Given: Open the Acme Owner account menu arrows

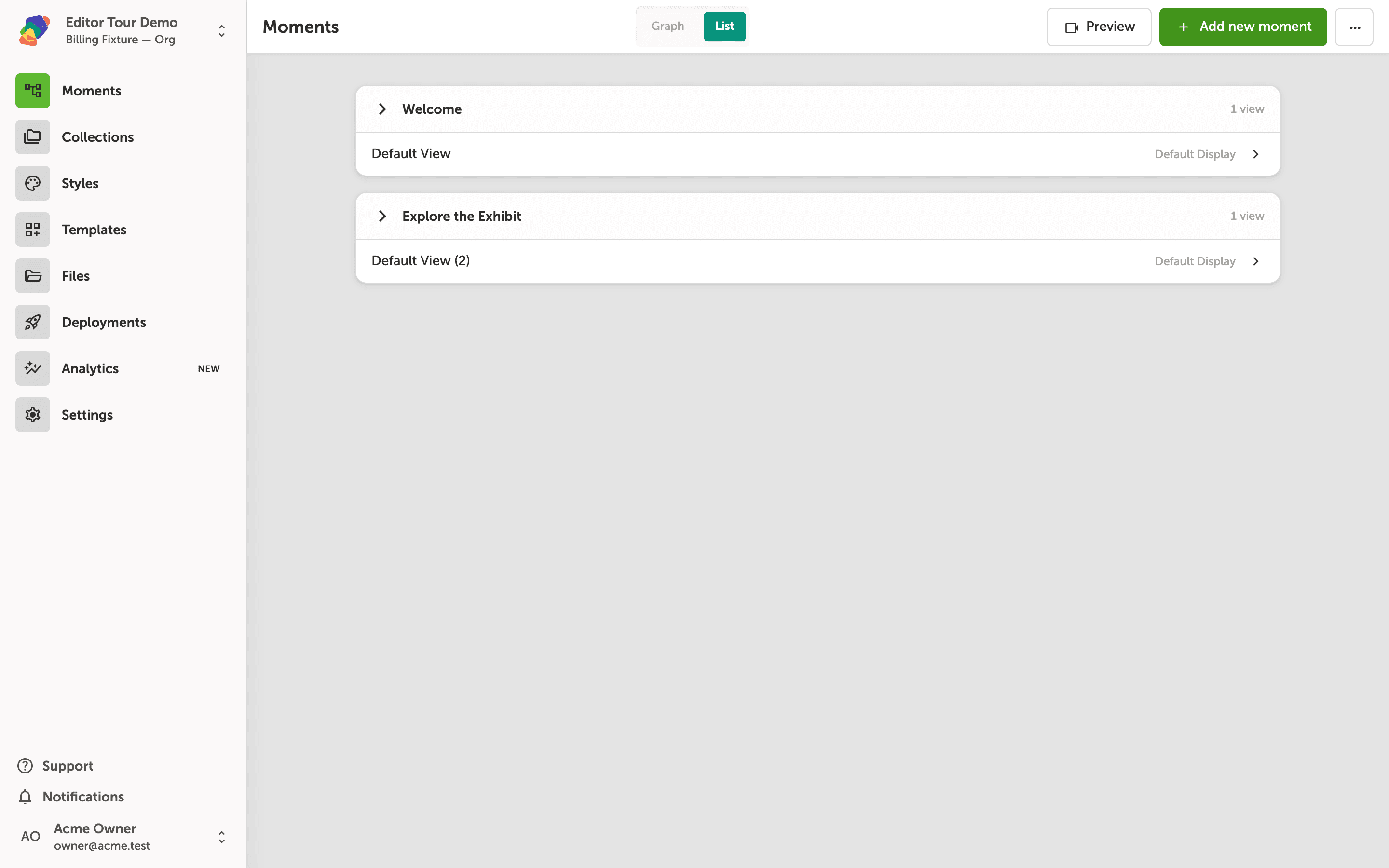Looking at the screenshot, I should (x=221, y=837).
